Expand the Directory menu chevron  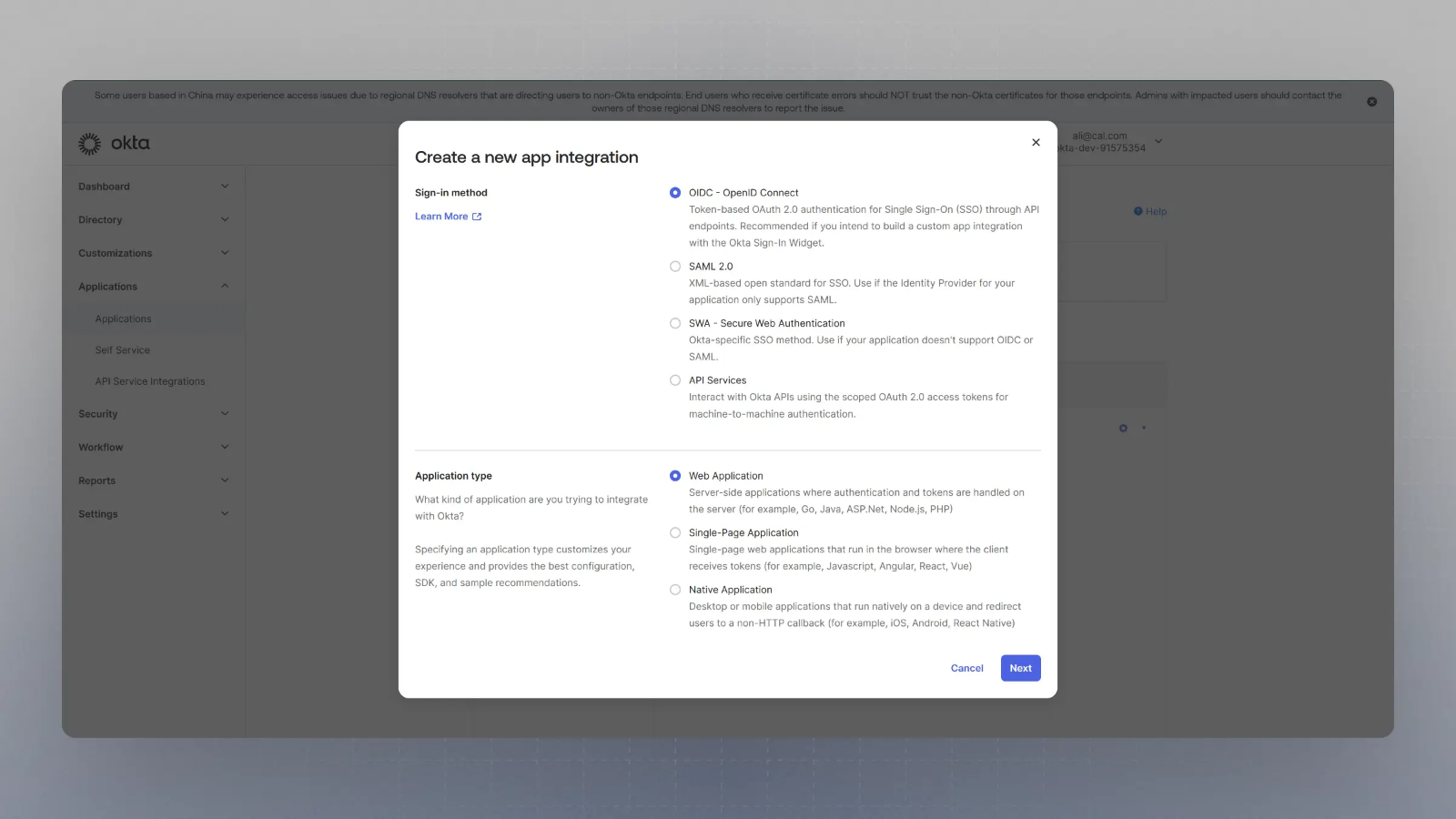[225, 219]
